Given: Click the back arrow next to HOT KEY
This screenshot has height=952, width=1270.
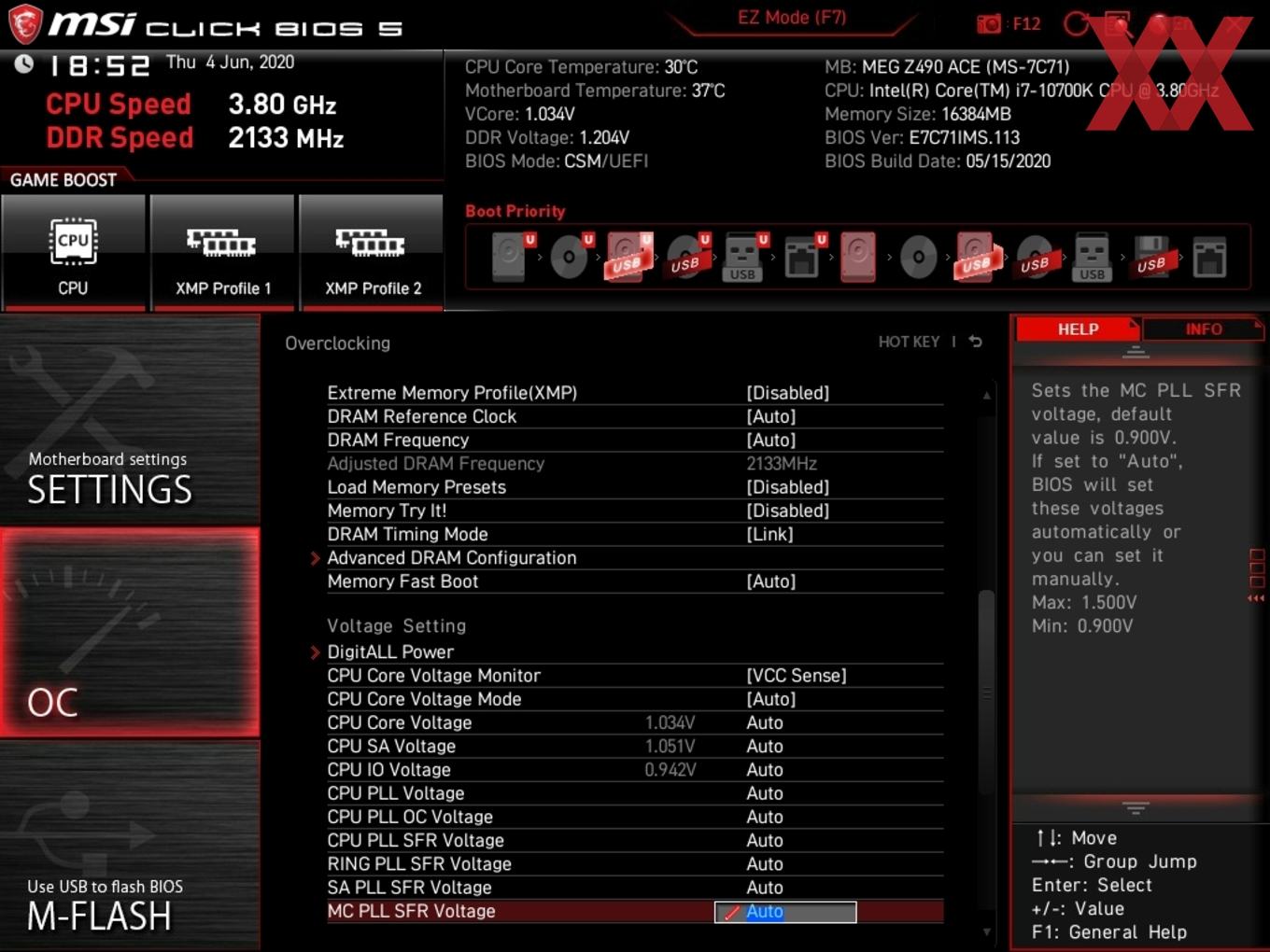Looking at the screenshot, I should coord(975,342).
